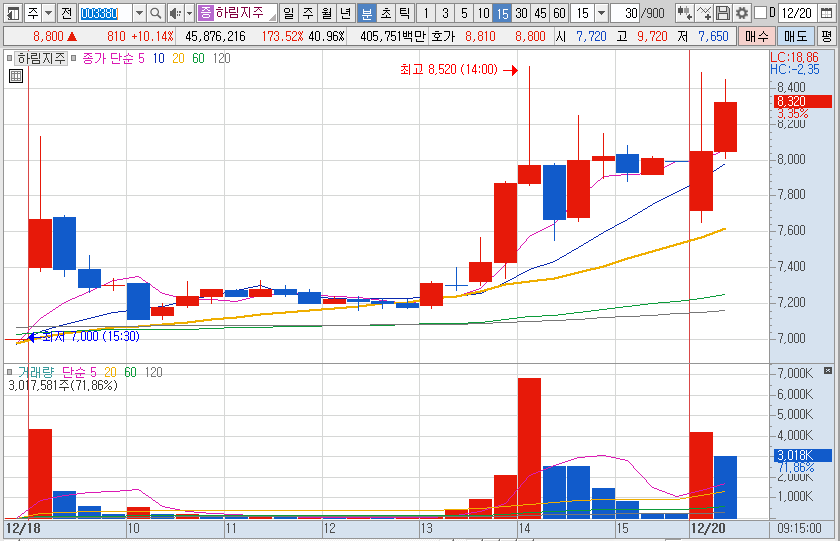Click the red current price tag 8,320
Image resolution: width=840 pixels, height=541 pixels.
802,102
